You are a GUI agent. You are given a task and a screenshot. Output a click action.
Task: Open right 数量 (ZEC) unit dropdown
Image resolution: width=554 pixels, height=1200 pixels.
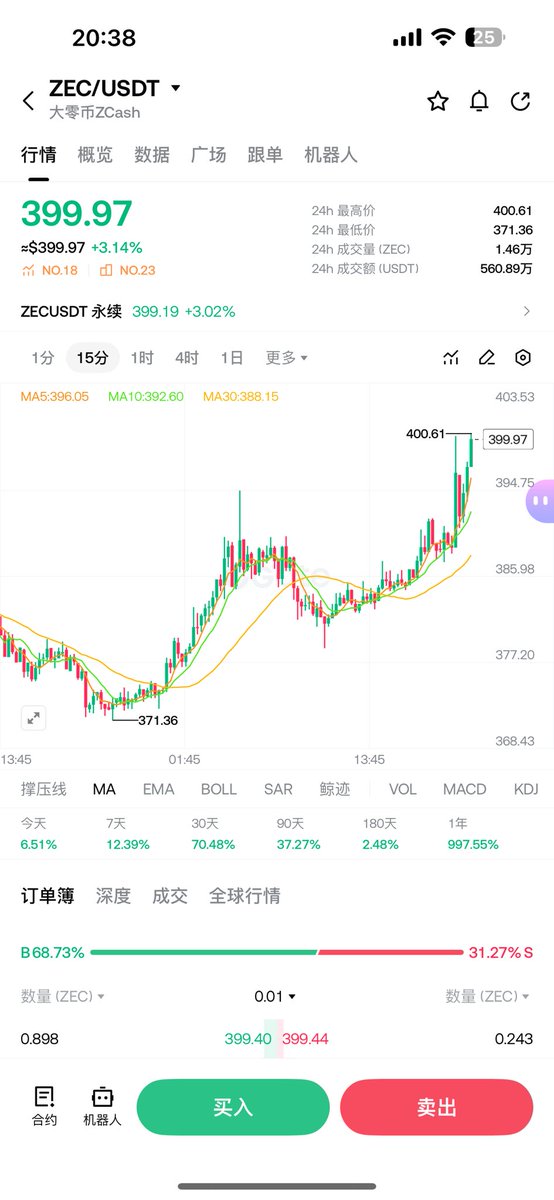(x=489, y=996)
